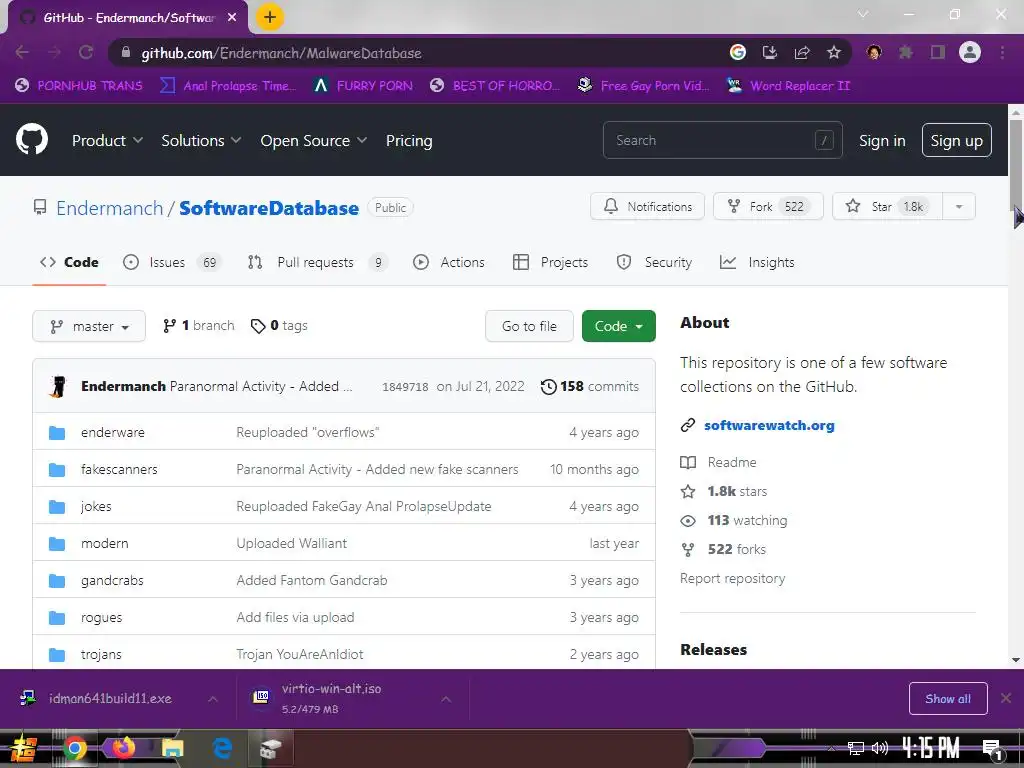1024x768 pixels.
Task: Open the rogues folder
Action: (x=101, y=617)
